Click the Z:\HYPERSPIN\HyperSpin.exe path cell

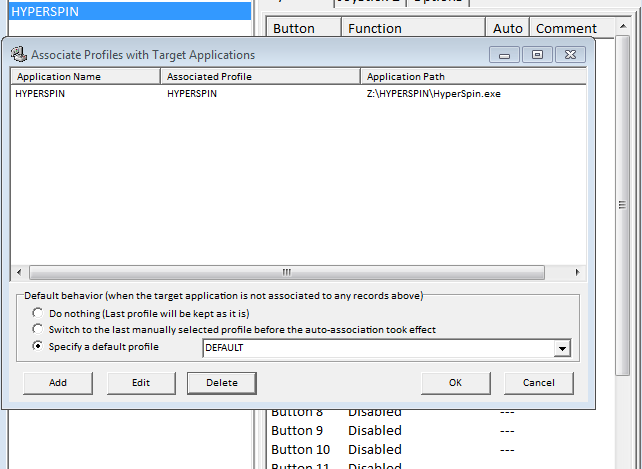click(x=434, y=94)
